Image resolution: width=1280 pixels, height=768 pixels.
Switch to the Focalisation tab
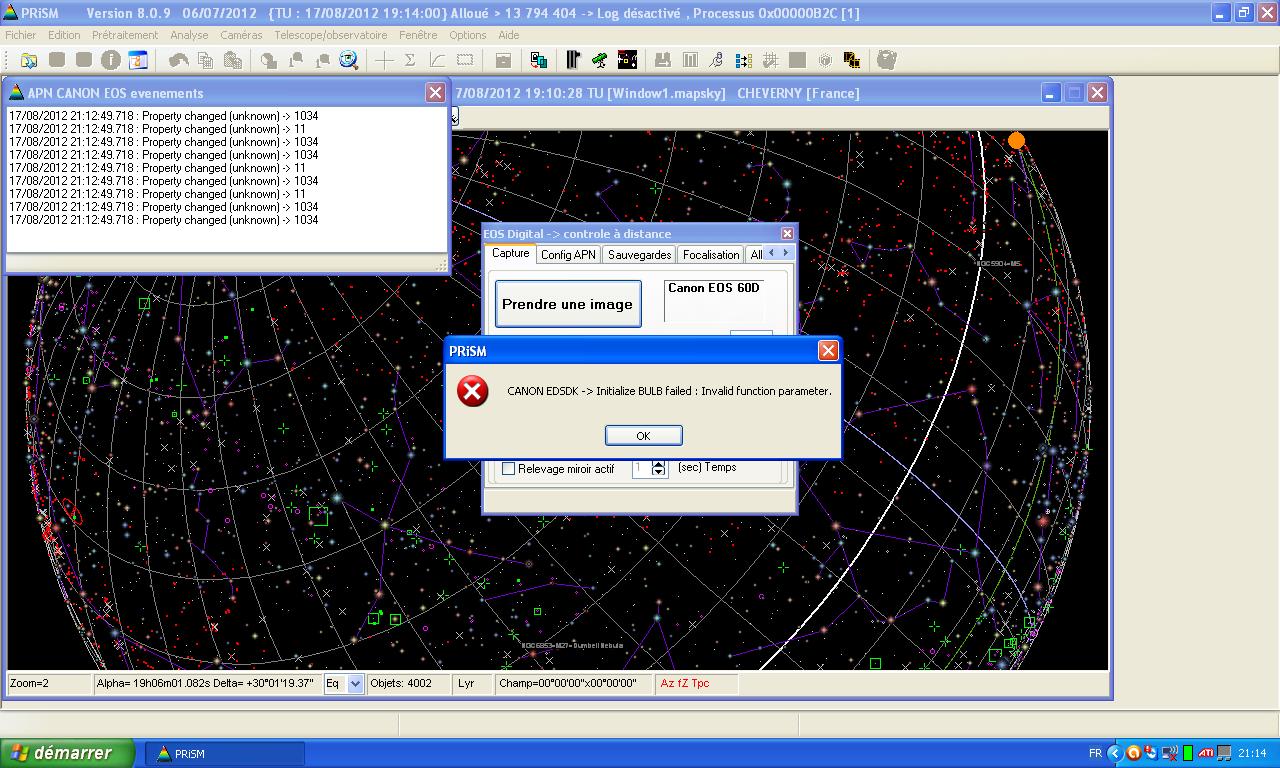coord(710,255)
